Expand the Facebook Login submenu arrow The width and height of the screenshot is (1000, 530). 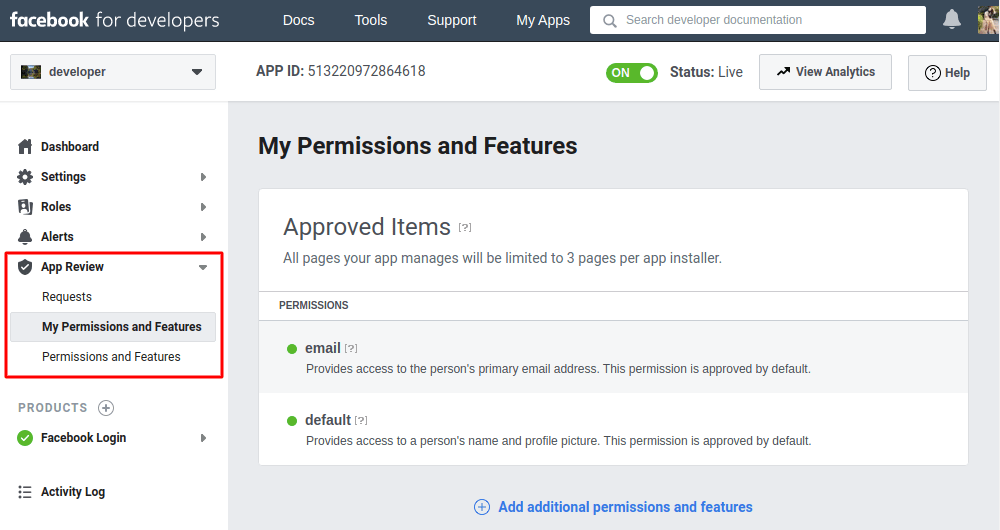click(203, 438)
